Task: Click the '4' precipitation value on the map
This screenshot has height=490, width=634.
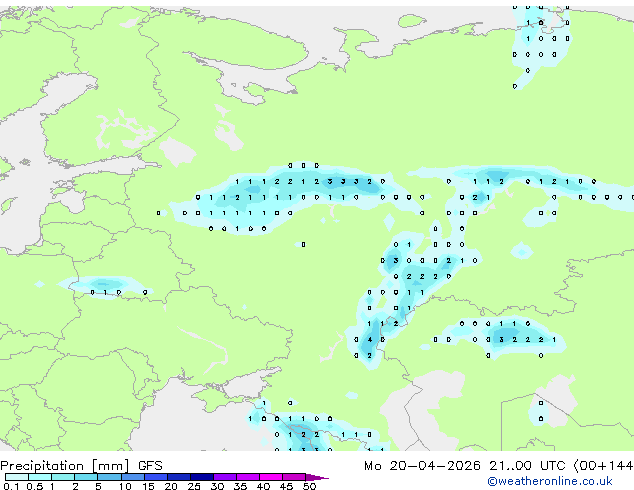Action: coord(370,340)
